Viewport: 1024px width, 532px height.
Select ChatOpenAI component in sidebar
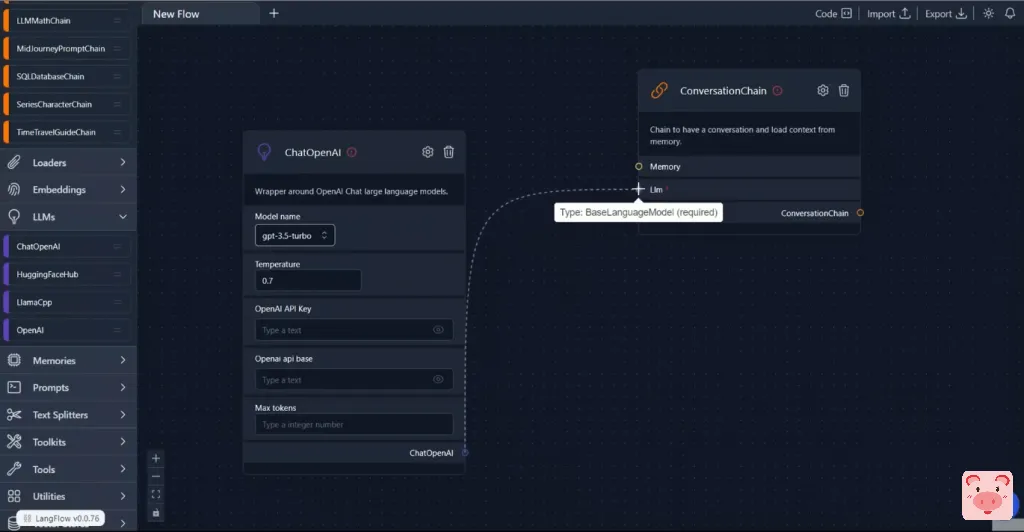click(x=67, y=247)
